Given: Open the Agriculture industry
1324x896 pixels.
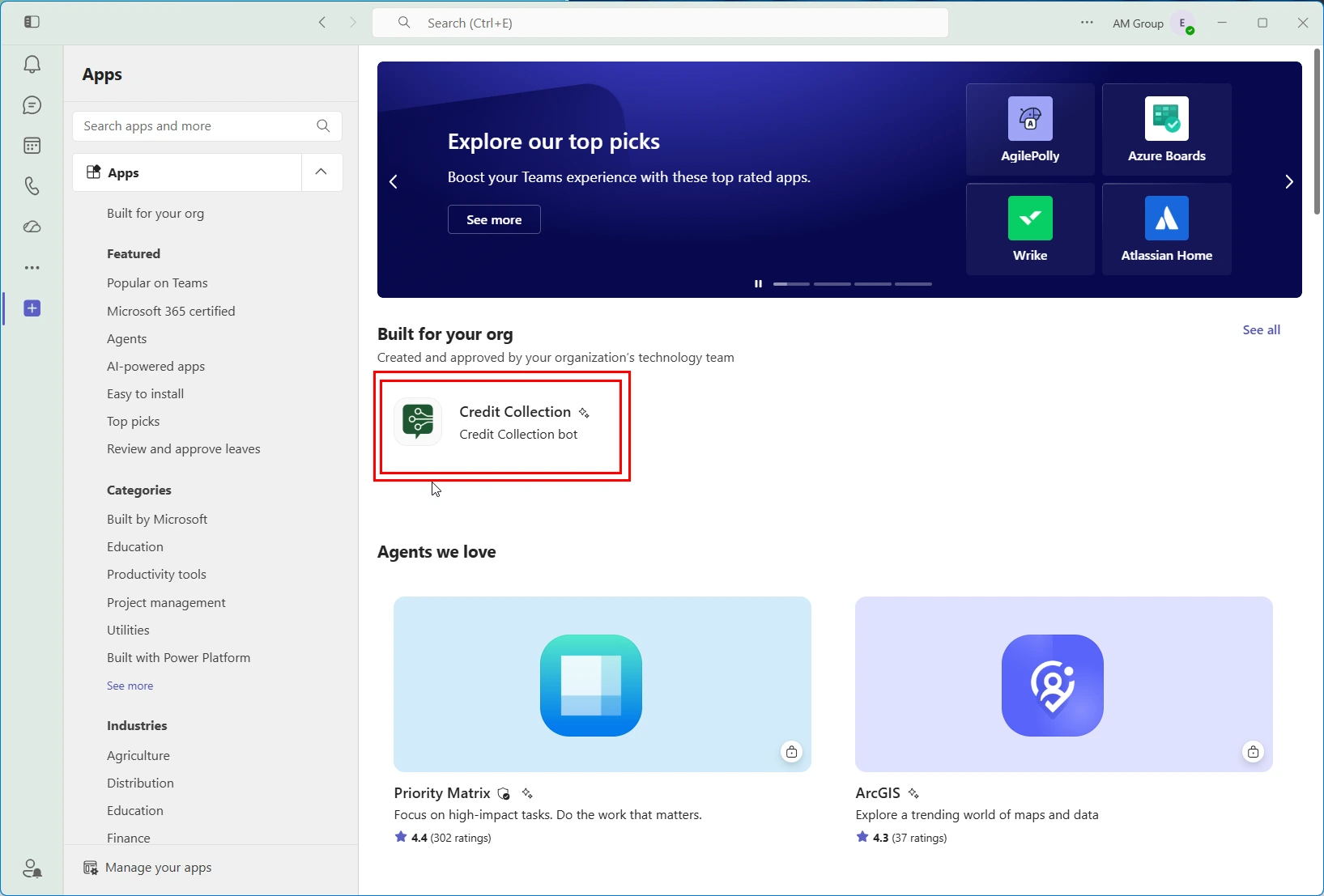Looking at the screenshot, I should click(x=138, y=756).
